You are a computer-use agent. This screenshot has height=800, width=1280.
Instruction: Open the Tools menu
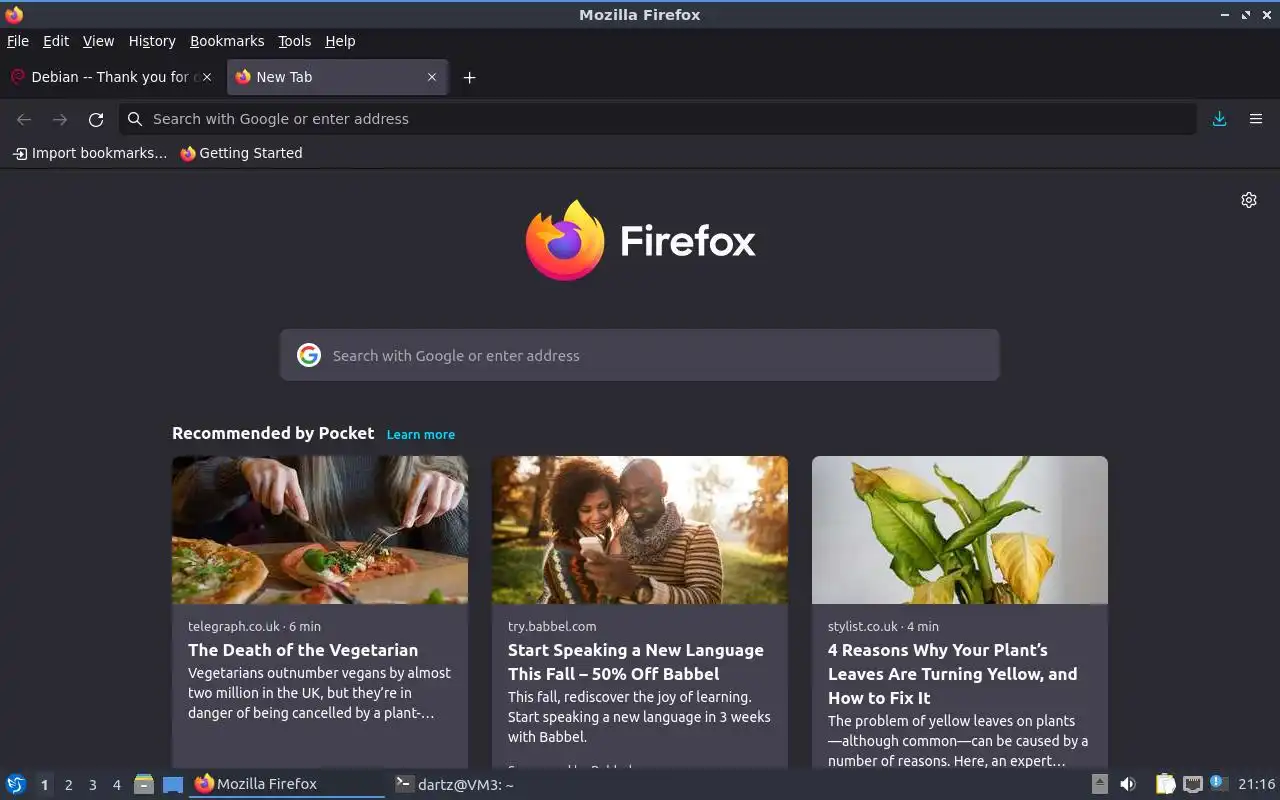(294, 41)
